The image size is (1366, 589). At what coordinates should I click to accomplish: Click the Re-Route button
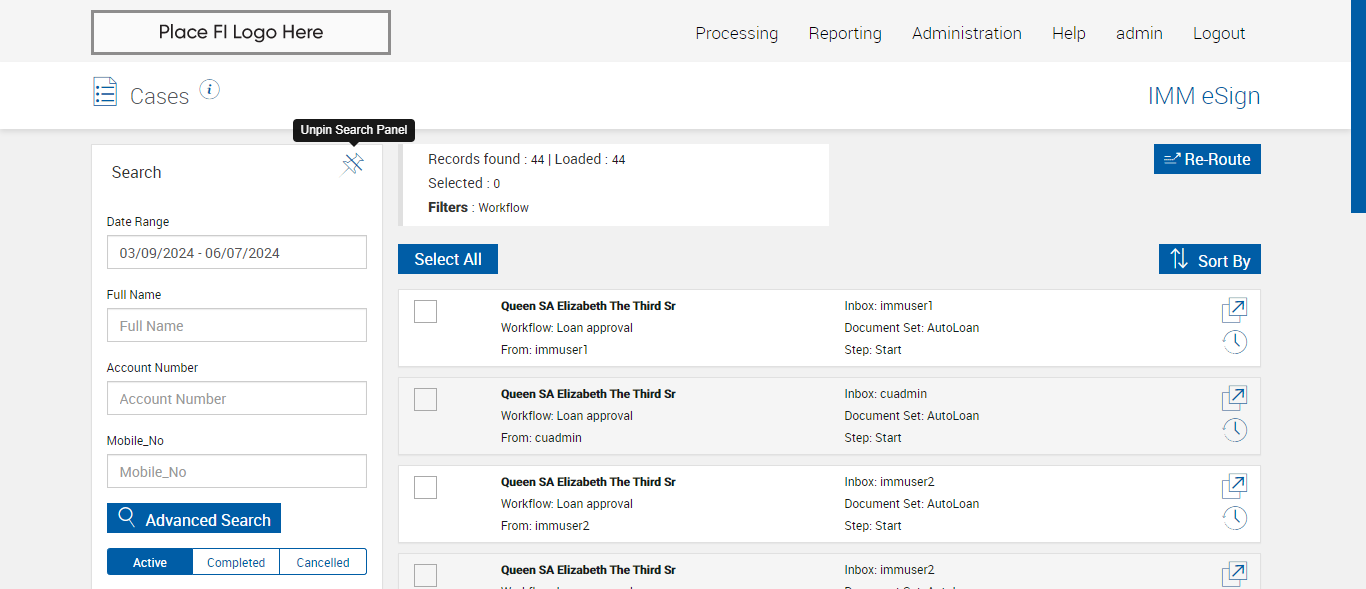[x=1207, y=159]
